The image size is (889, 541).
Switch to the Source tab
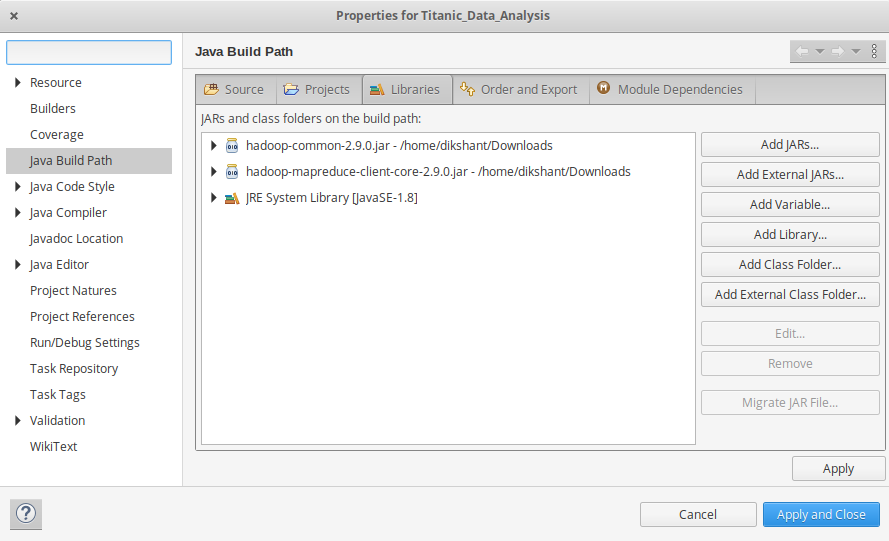236,90
